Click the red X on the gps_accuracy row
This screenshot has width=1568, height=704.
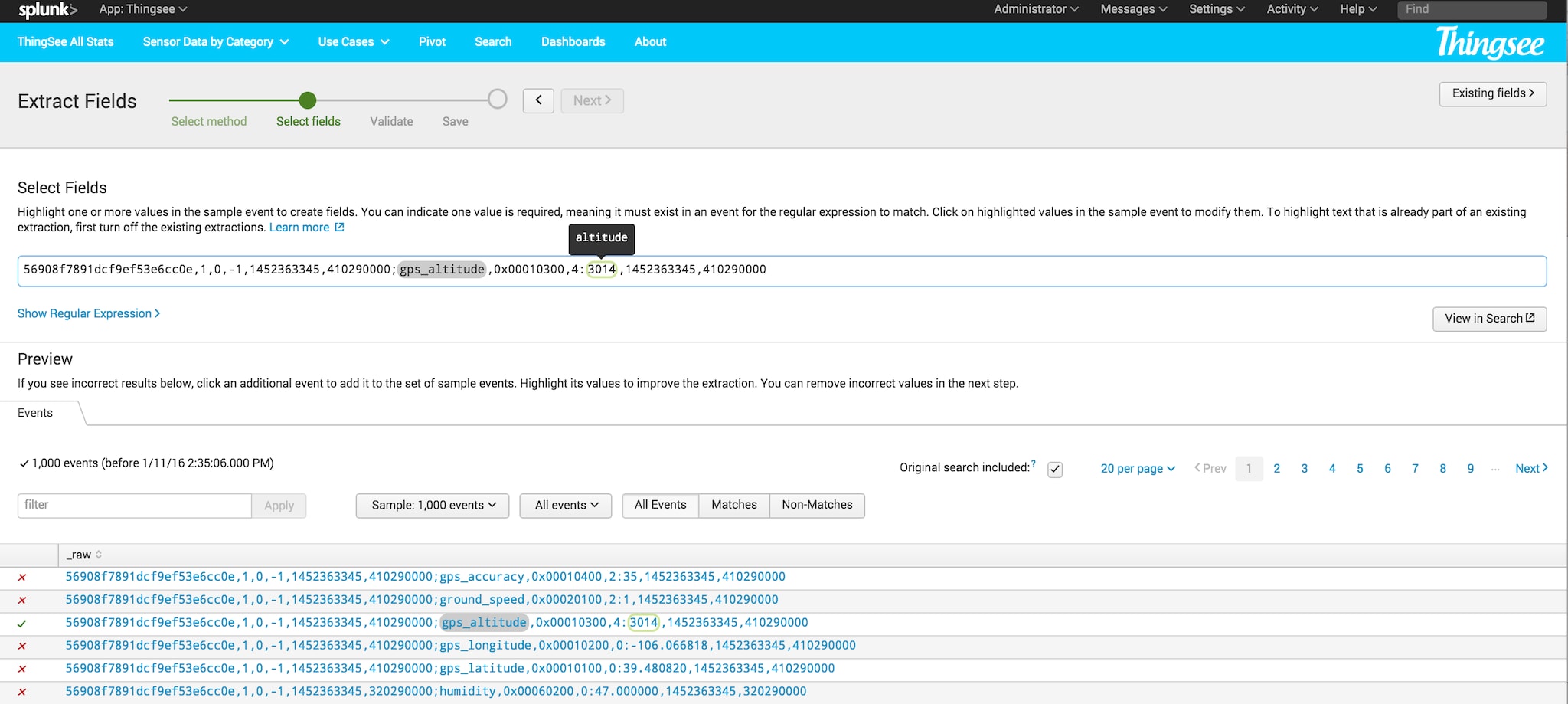(x=22, y=578)
